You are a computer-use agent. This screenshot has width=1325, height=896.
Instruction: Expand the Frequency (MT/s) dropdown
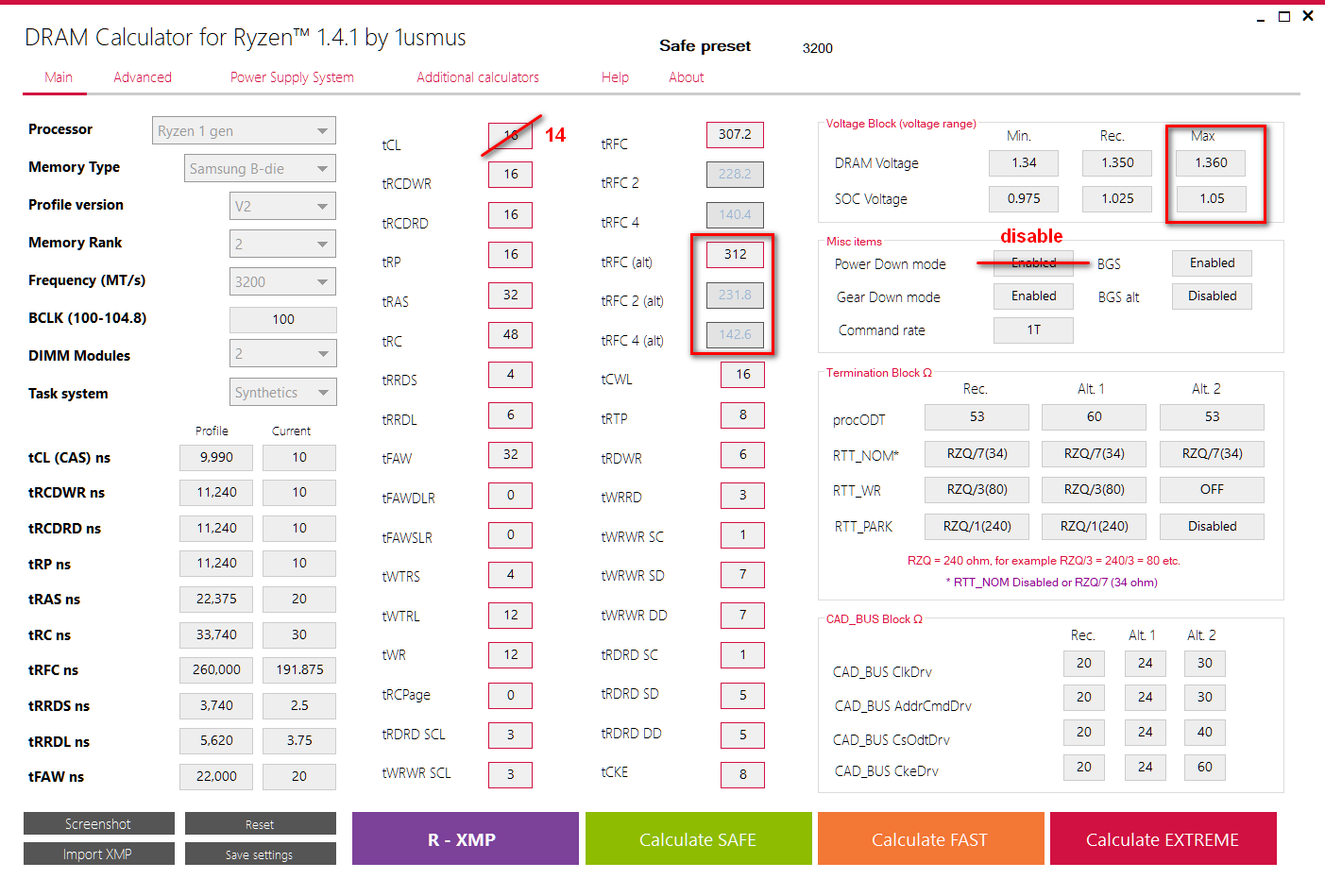(283, 281)
